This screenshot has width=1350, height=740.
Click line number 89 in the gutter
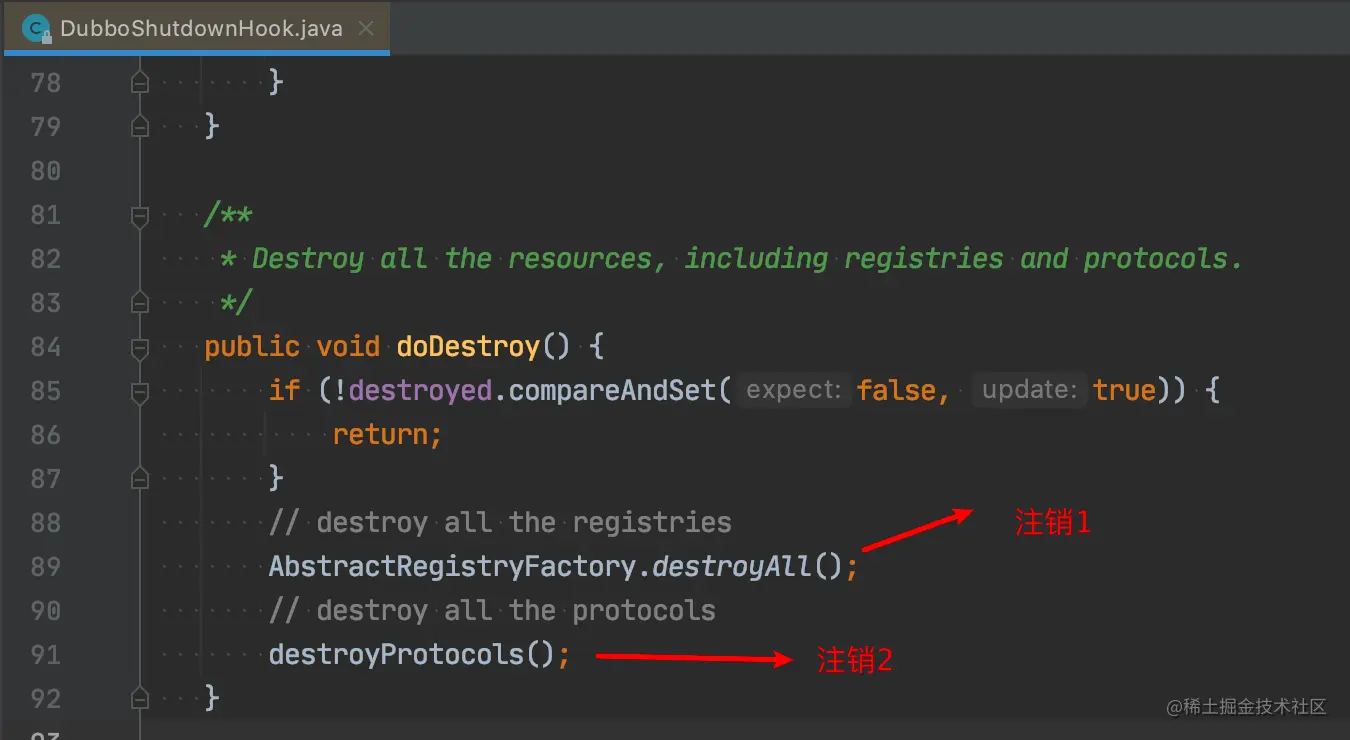coord(46,567)
